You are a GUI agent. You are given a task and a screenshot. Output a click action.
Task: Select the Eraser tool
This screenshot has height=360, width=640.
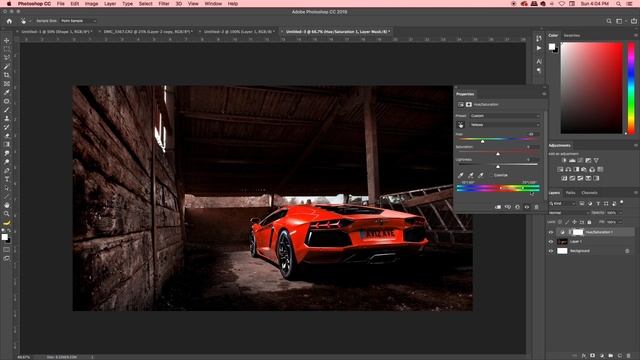(x=7, y=136)
